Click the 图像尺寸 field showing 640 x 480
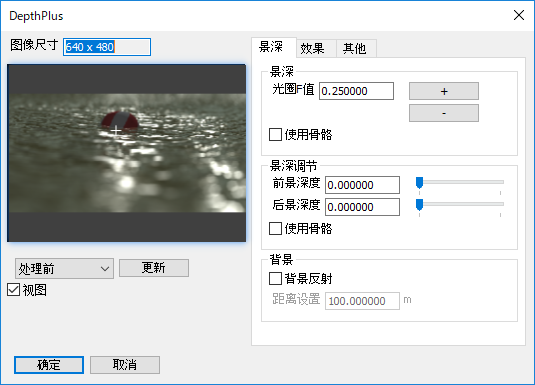Screen dimensions: 535x385 tap(107, 47)
